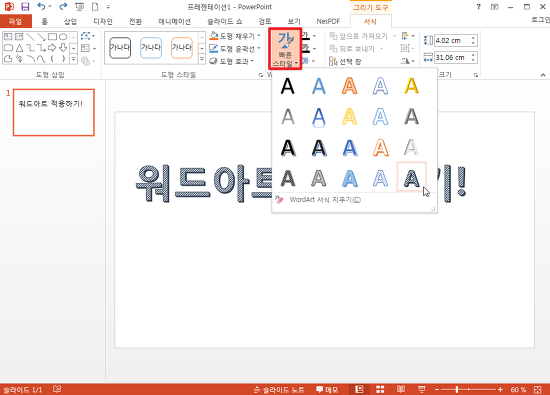Toggle 메모 (Comments) in status bar
The height and width of the screenshot is (395, 550).
coord(327,389)
